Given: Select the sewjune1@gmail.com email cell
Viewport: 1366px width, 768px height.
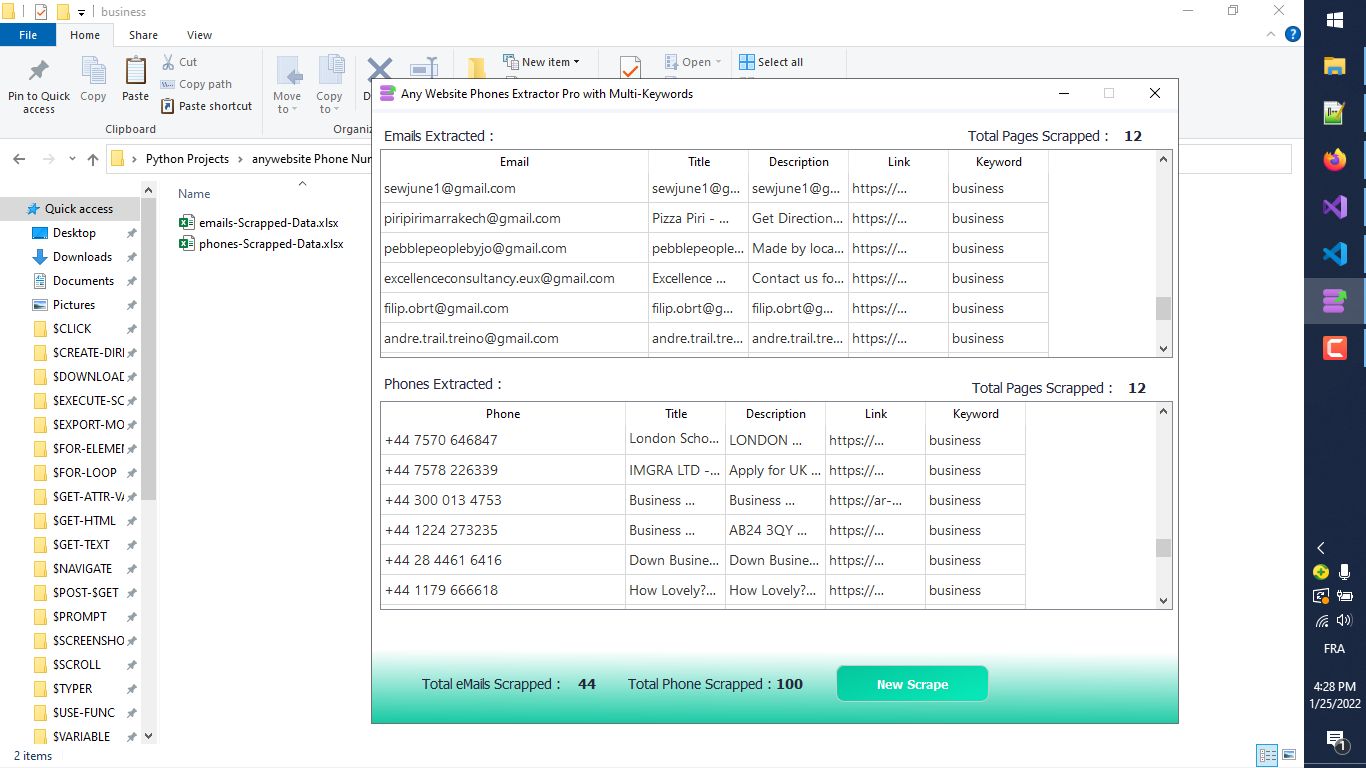Looking at the screenshot, I should point(514,188).
